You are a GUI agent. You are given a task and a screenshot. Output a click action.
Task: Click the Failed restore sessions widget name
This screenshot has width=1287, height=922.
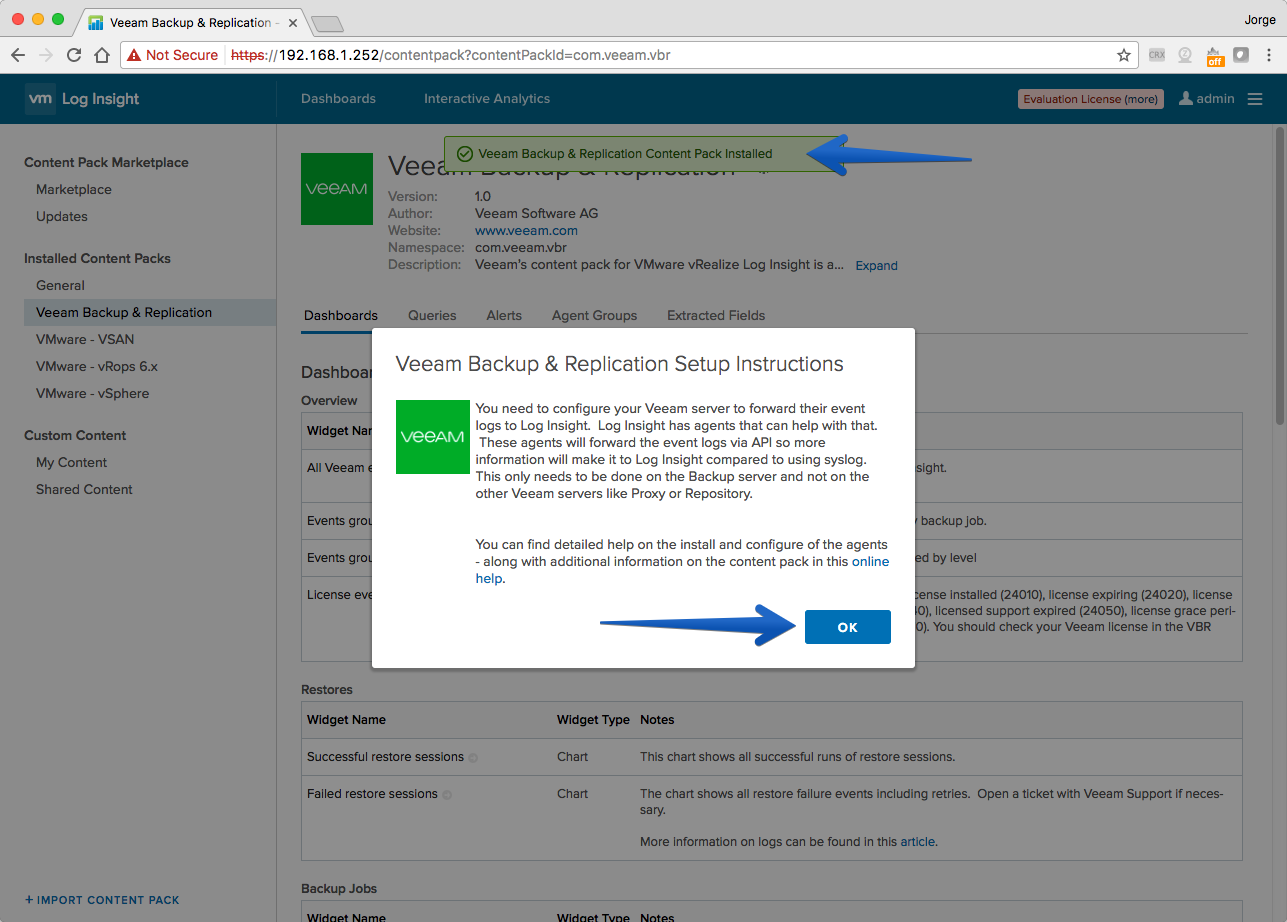tap(372, 794)
